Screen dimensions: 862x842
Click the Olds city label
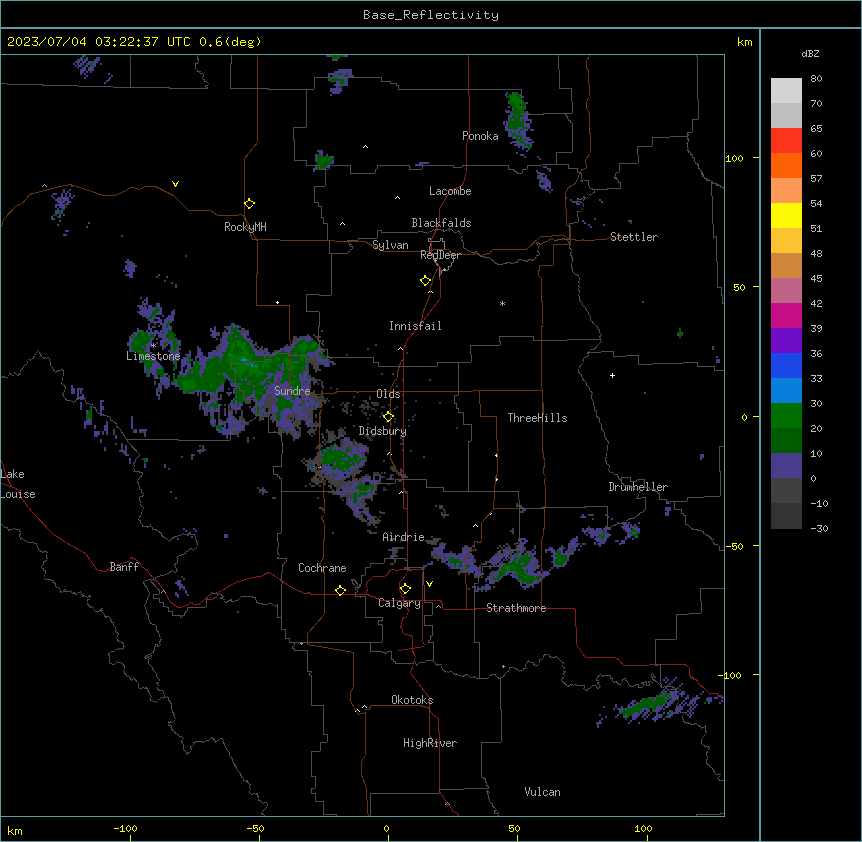click(x=388, y=394)
